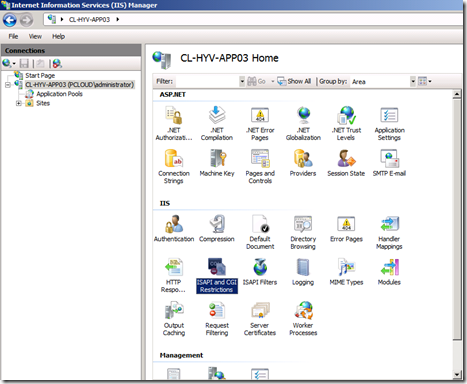Click the Filter text field

(x=207, y=81)
